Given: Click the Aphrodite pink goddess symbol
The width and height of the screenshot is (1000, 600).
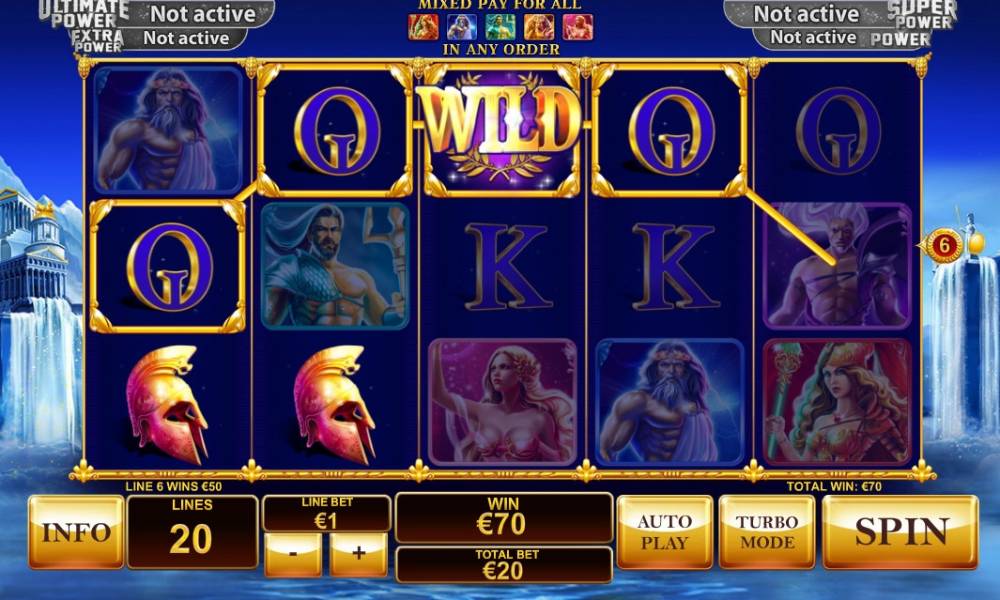Looking at the screenshot, I should point(503,402).
